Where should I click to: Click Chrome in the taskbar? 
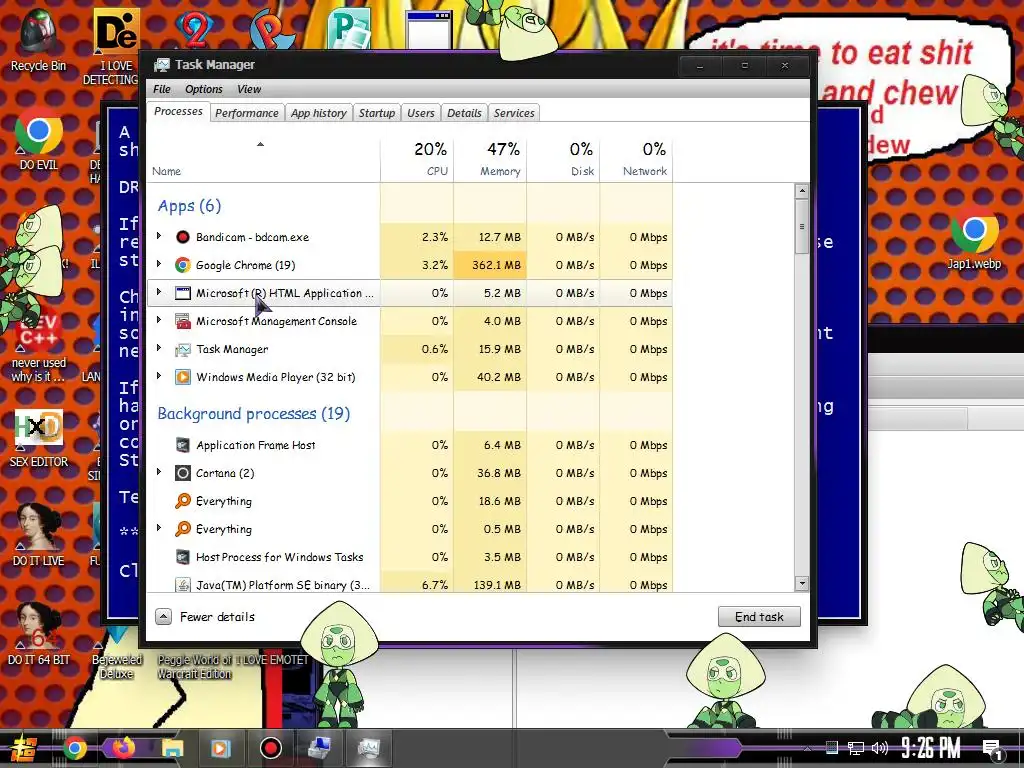tap(74, 748)
